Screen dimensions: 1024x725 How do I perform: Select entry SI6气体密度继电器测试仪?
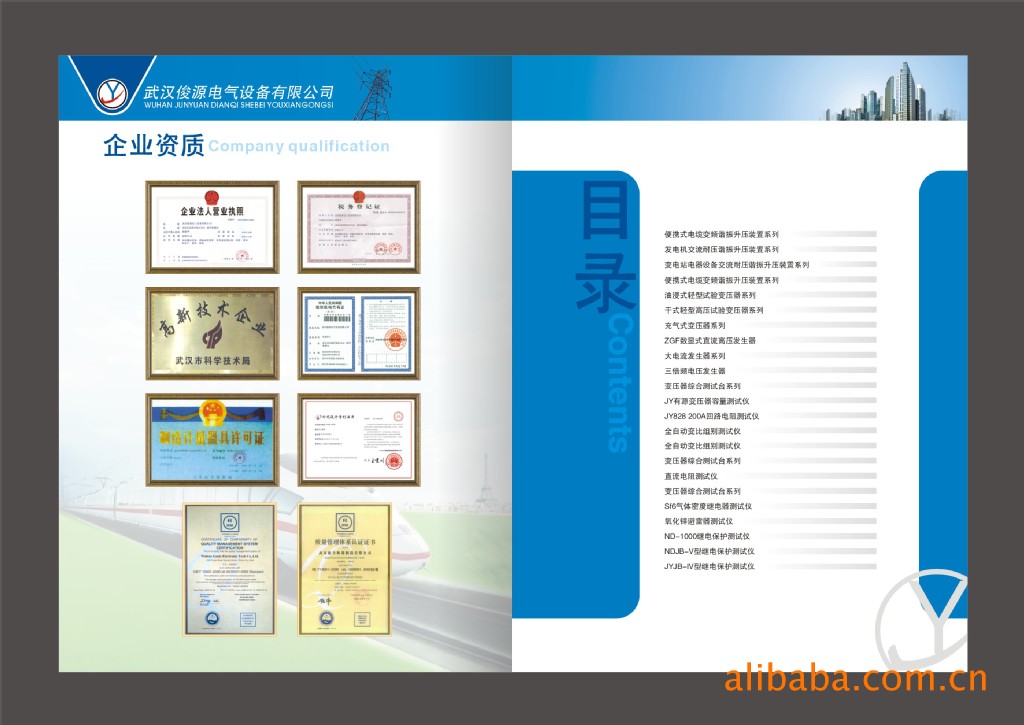tap(708, 506)
